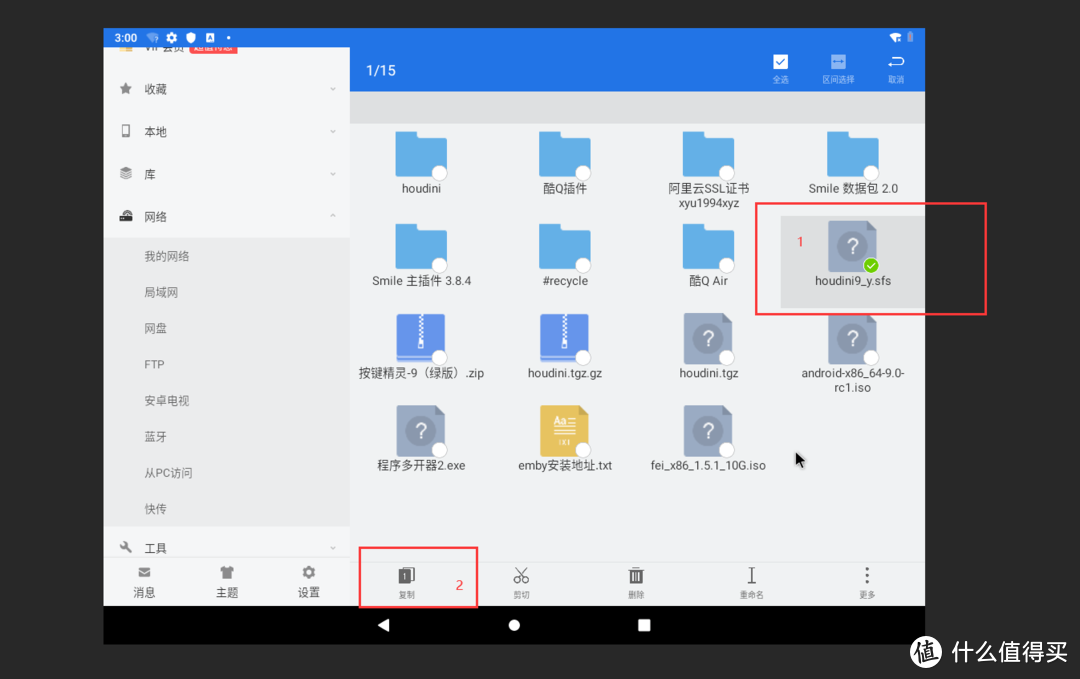The image size is (1080, 679).
Task: Tick the selection circle on fei_x86_1.5.1_10G.iso
Action: click(727, 449)
